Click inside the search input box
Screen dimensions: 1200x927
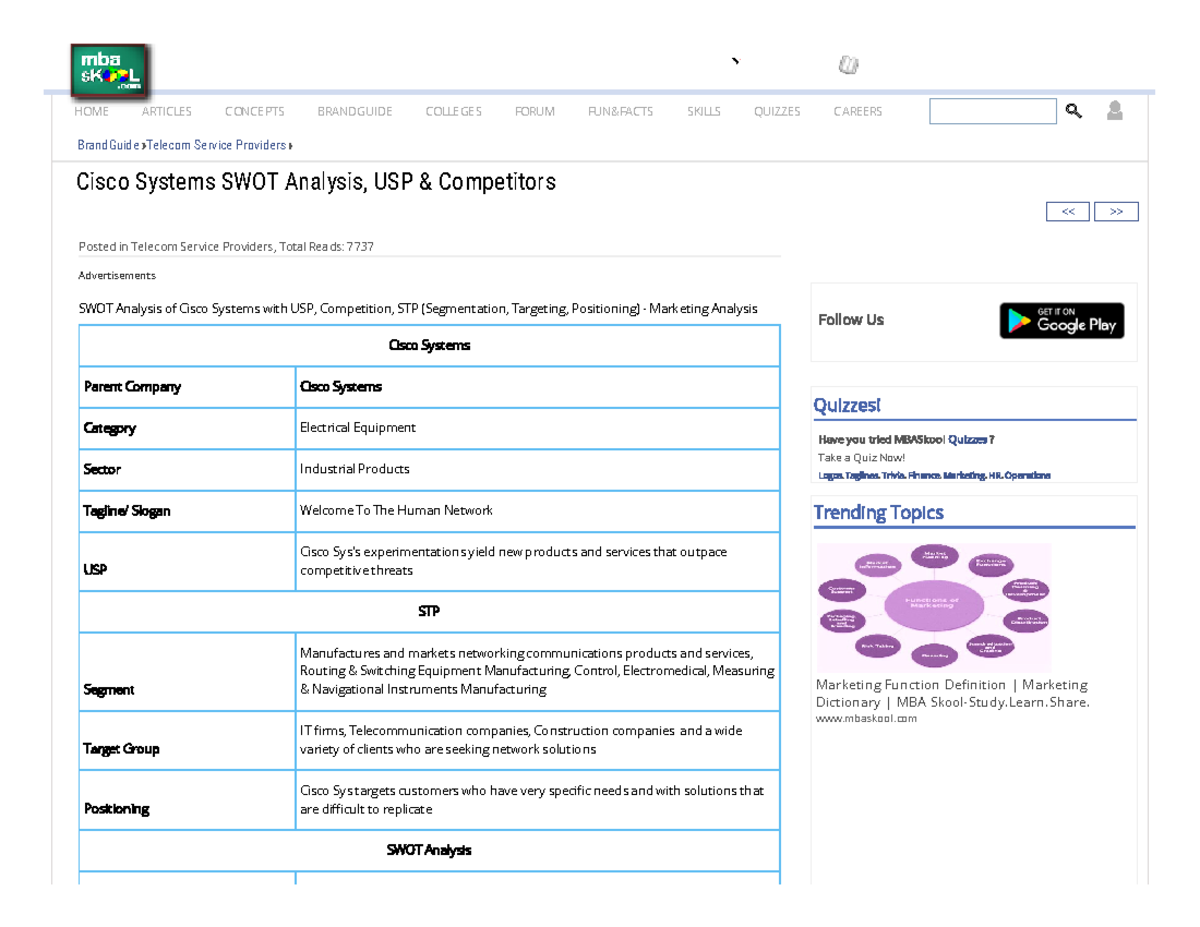tap(992, 110)
